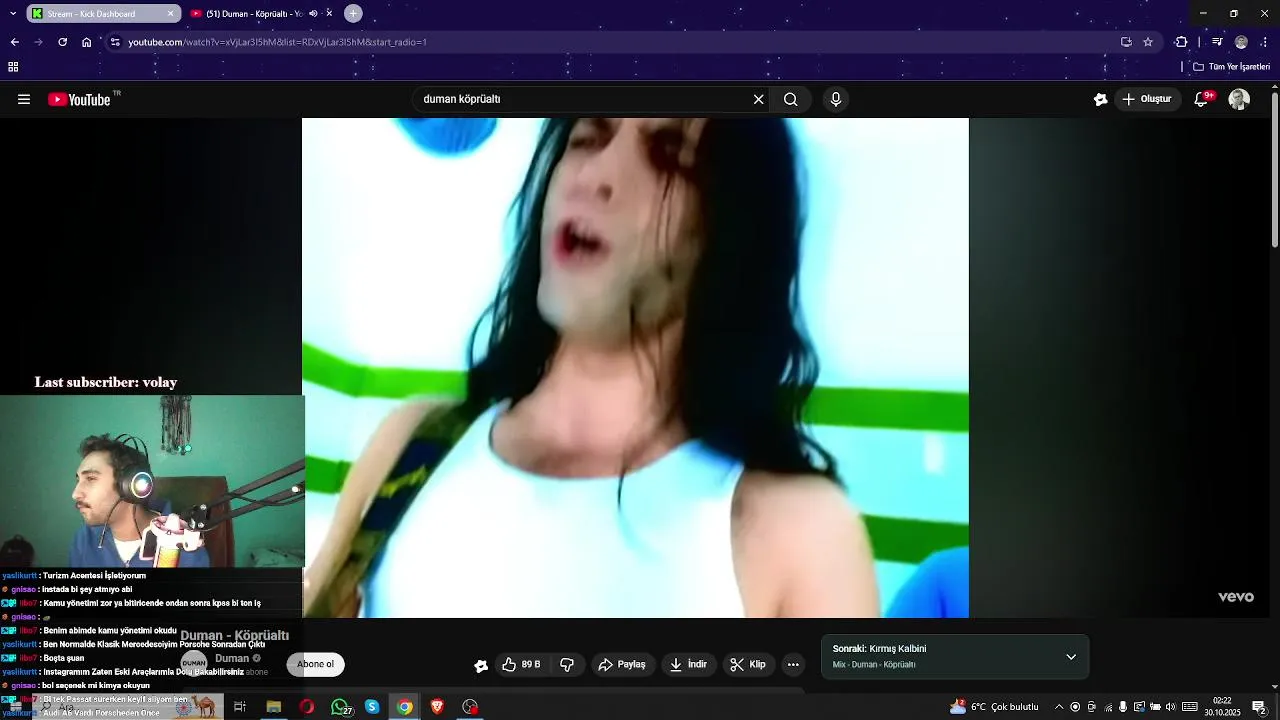
Task: Open Brave browser from taskbar
Action: 438,707
